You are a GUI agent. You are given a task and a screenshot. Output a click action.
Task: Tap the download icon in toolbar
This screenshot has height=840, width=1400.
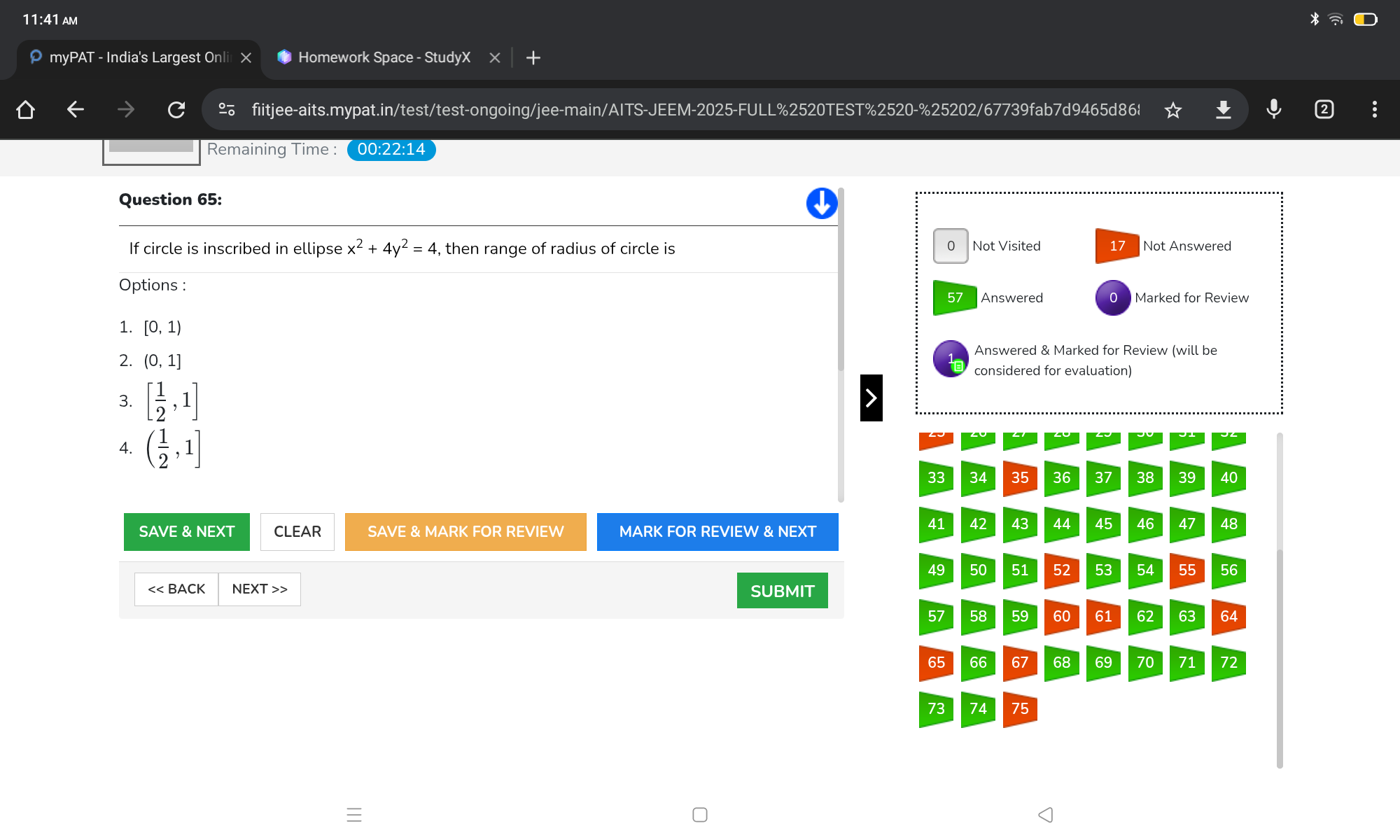coord(1224,109)
